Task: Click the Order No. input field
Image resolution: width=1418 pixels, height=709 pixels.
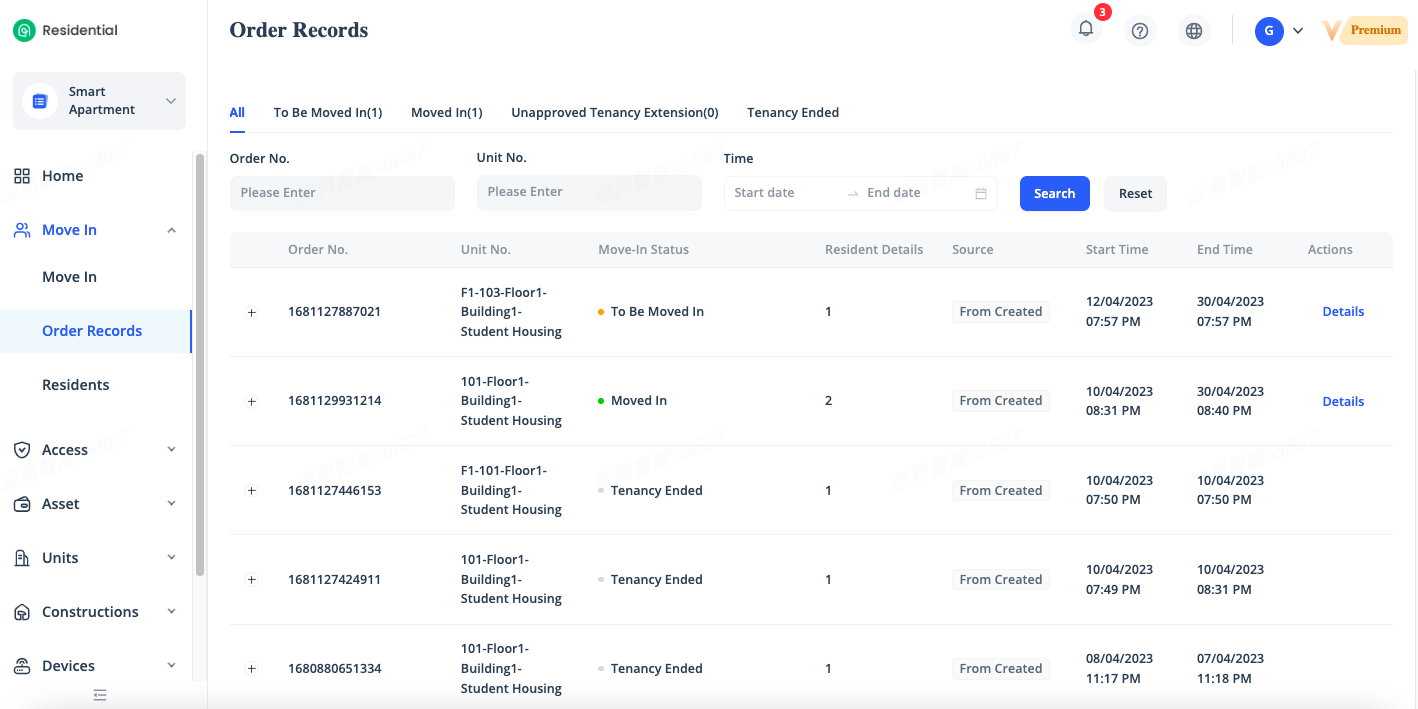Action: [x=342, y=193]
